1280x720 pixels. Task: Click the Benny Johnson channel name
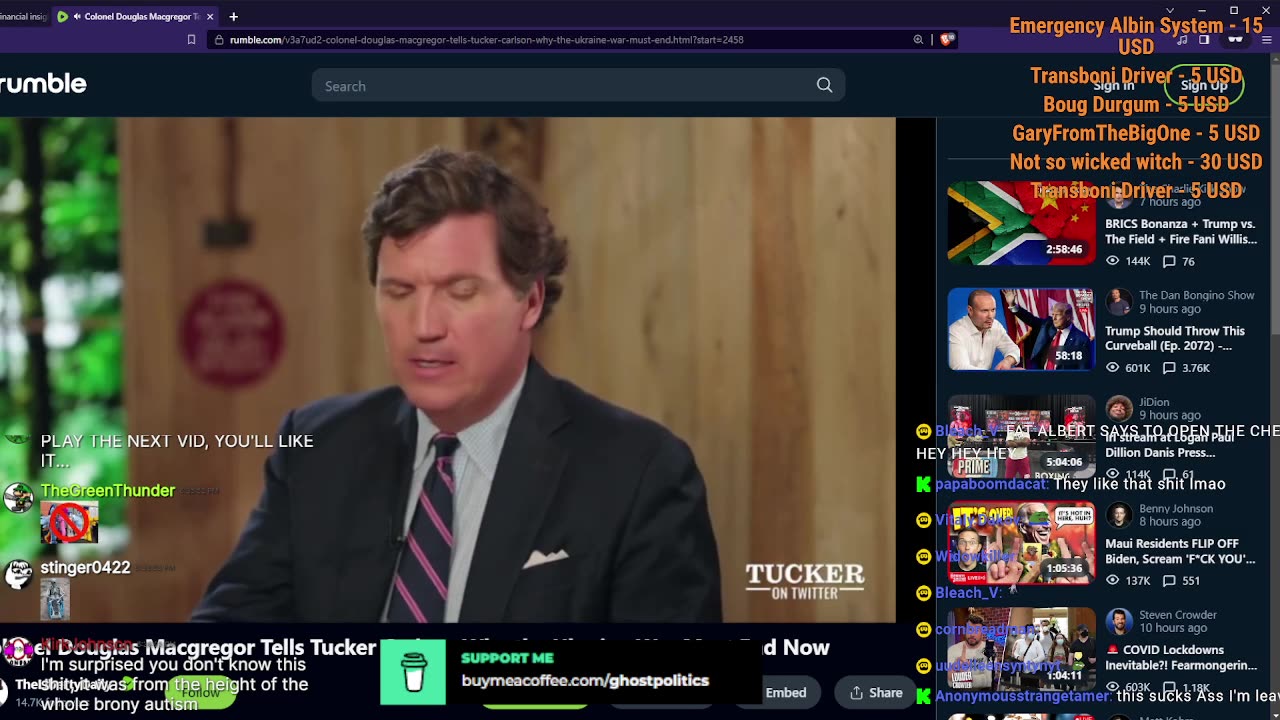pos(1176,508)
